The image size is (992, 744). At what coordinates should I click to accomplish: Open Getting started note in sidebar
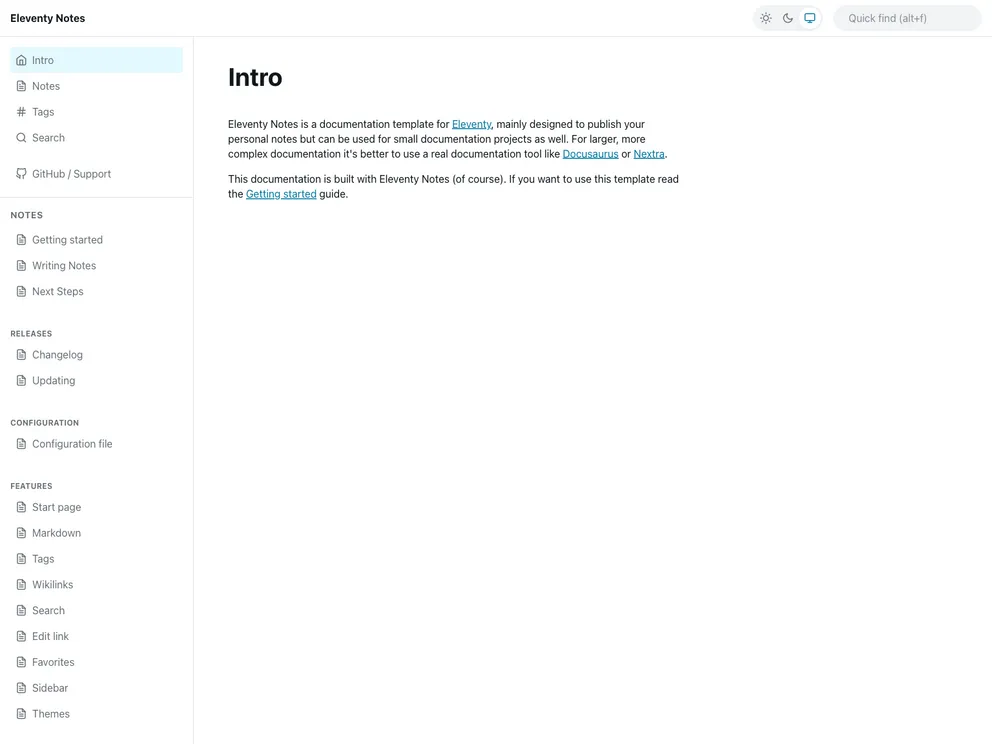97,240
